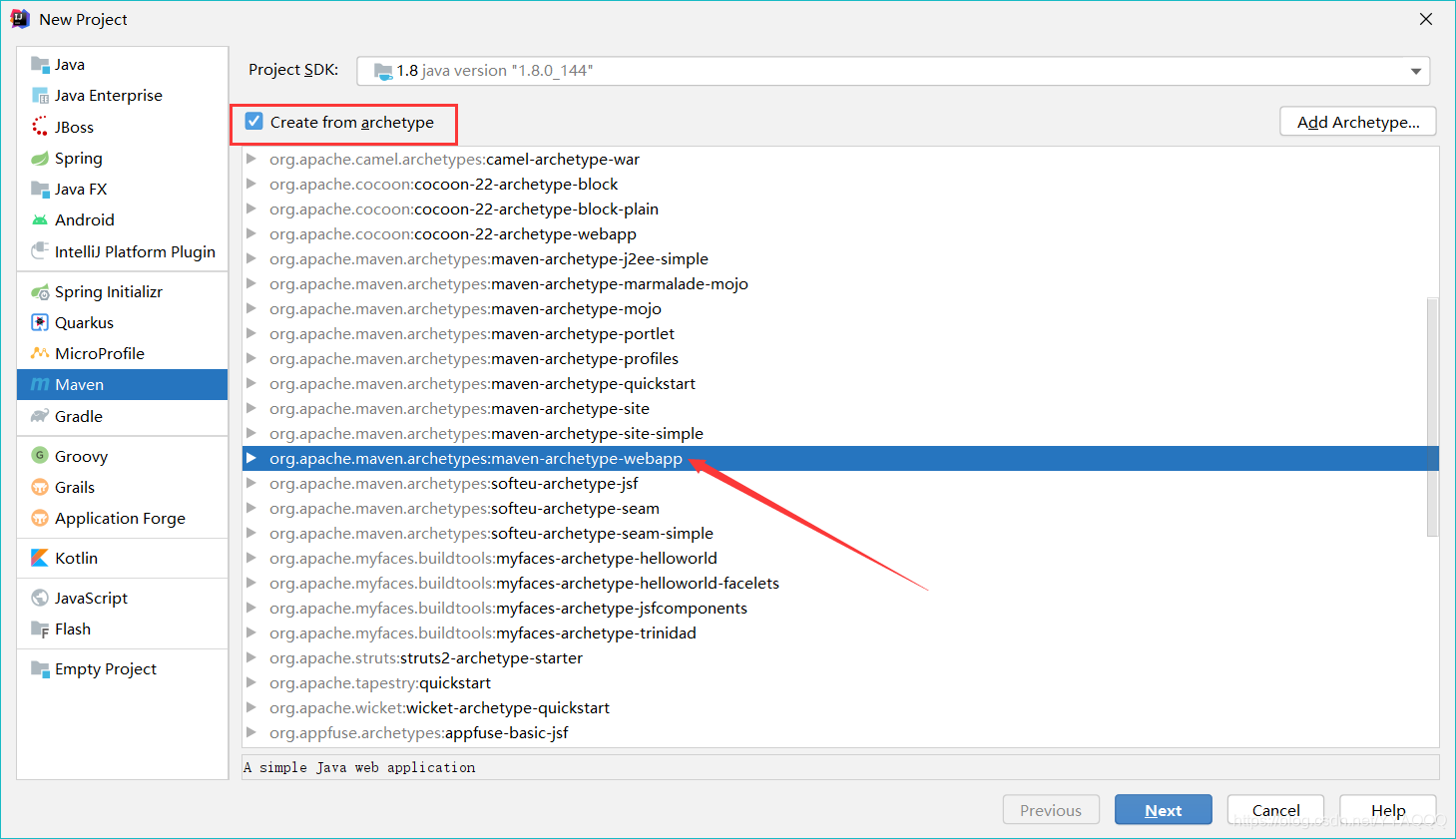Screen dimensions: 1456x839
Task: Expand maven-archetype-quickstart node
Action: pos(251,383)
